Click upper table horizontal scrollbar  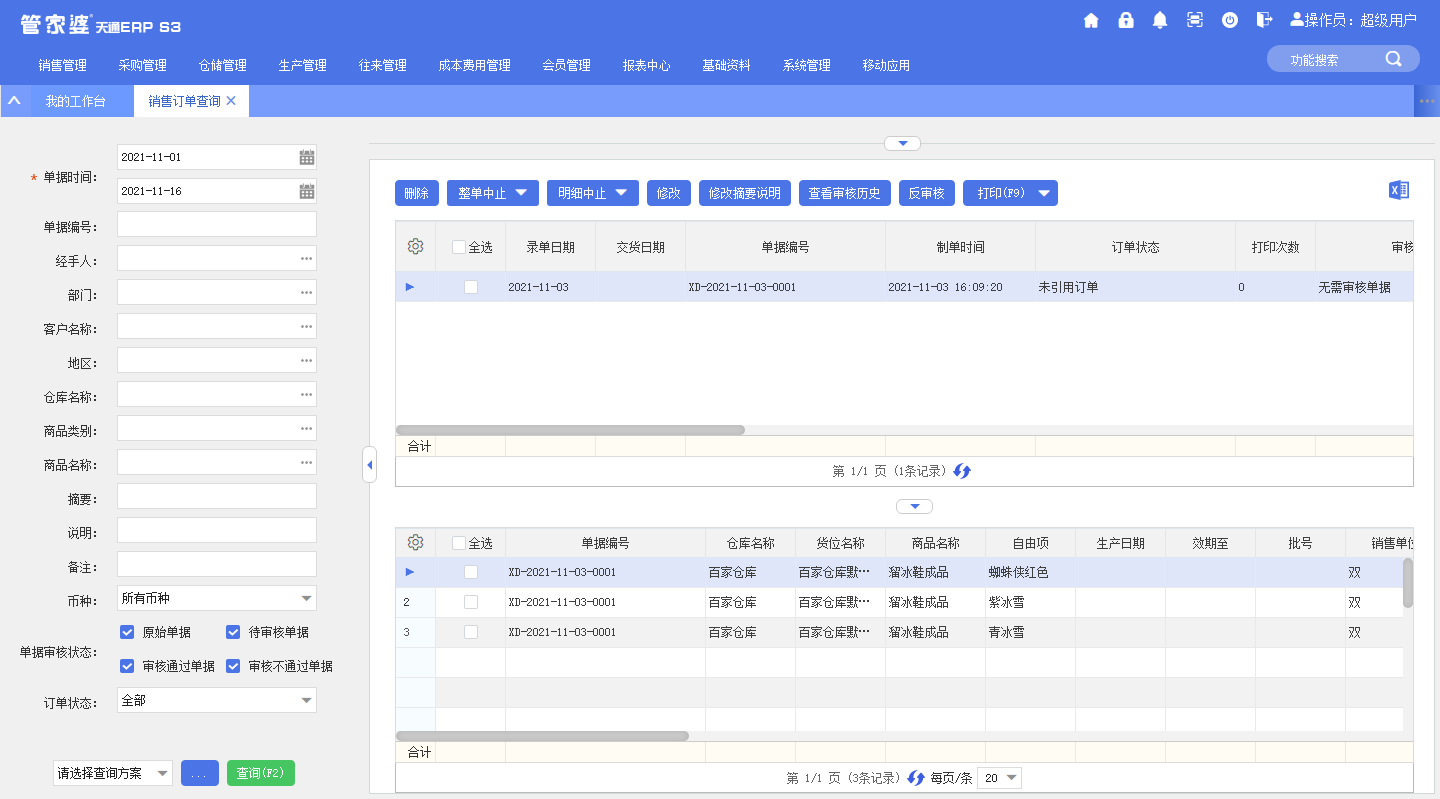pyautogui.click(x=570, y=430)
